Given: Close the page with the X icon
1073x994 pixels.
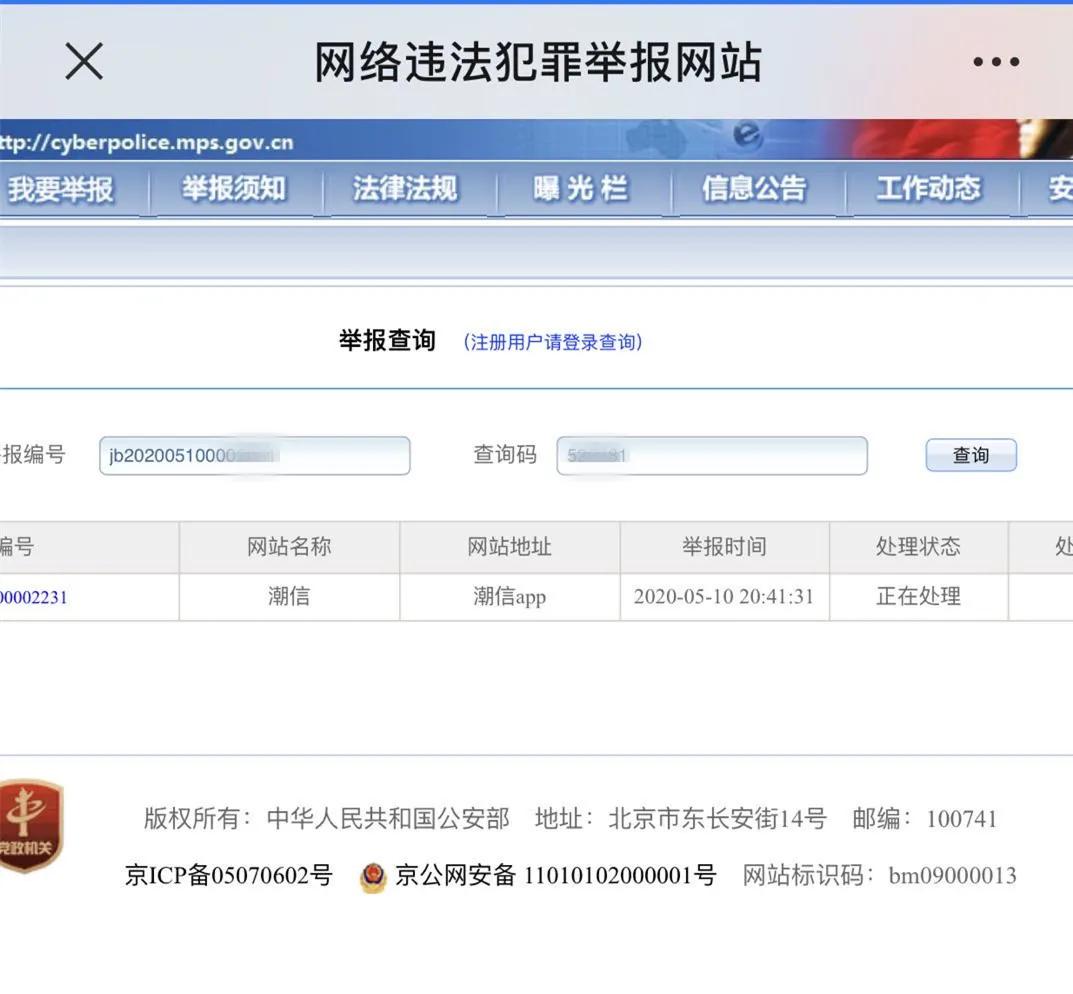Looking at the screenshot, I should click(x=84, y=62).
